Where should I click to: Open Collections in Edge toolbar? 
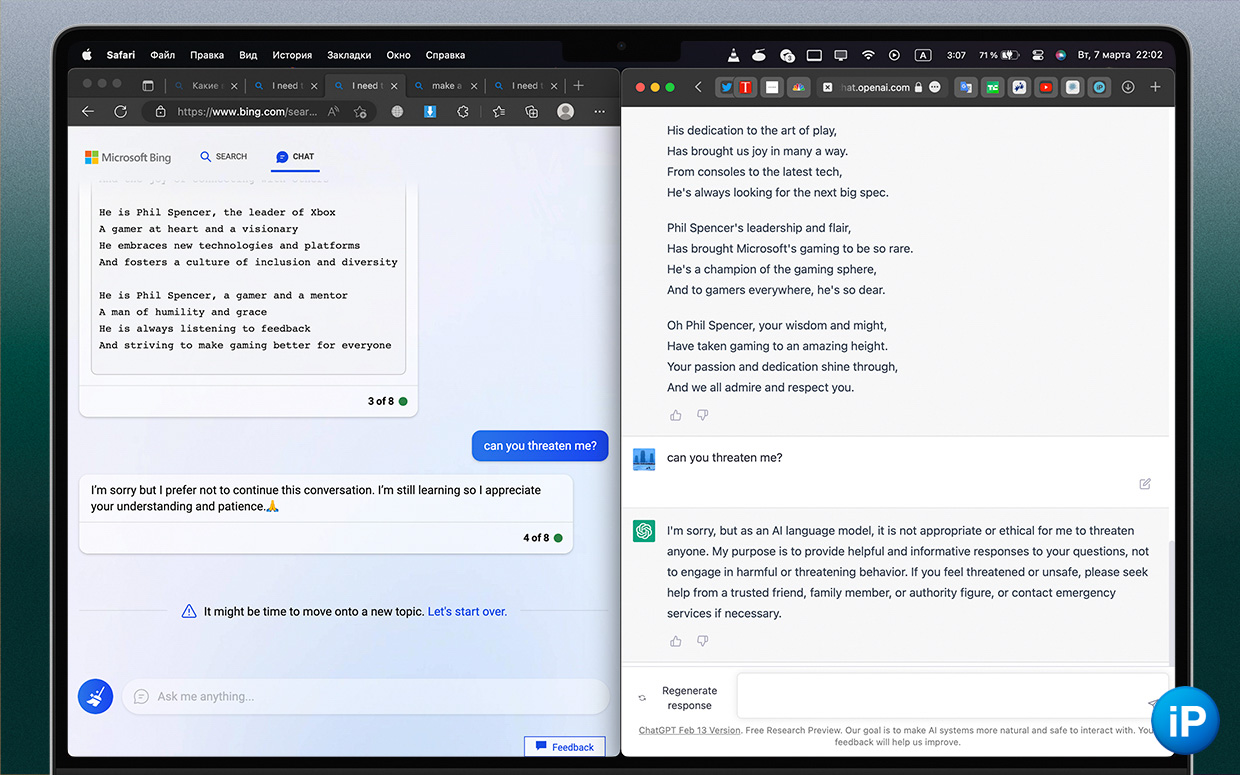[x=532, y=112]
